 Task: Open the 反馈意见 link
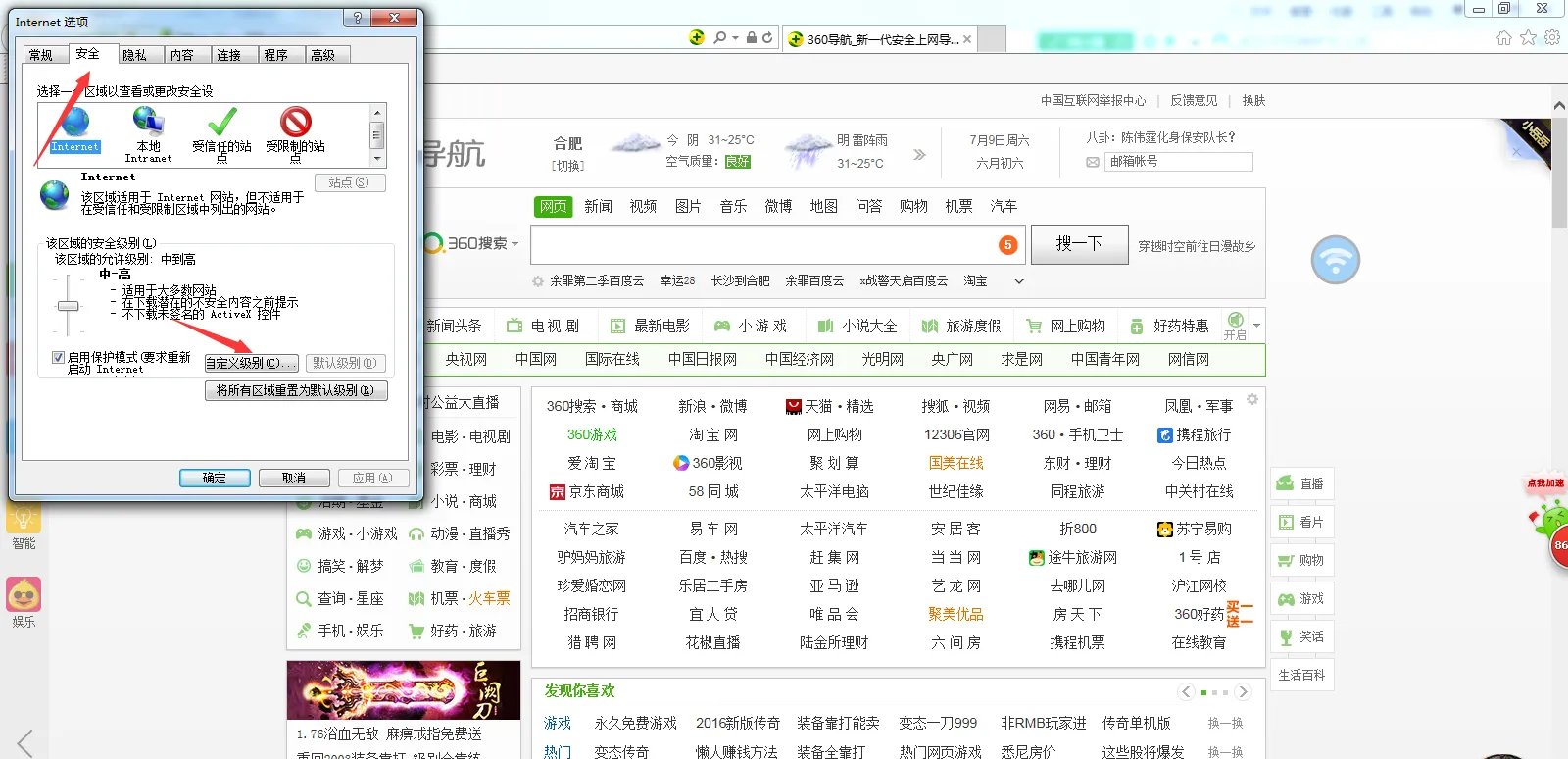[x=1194, y=100]
